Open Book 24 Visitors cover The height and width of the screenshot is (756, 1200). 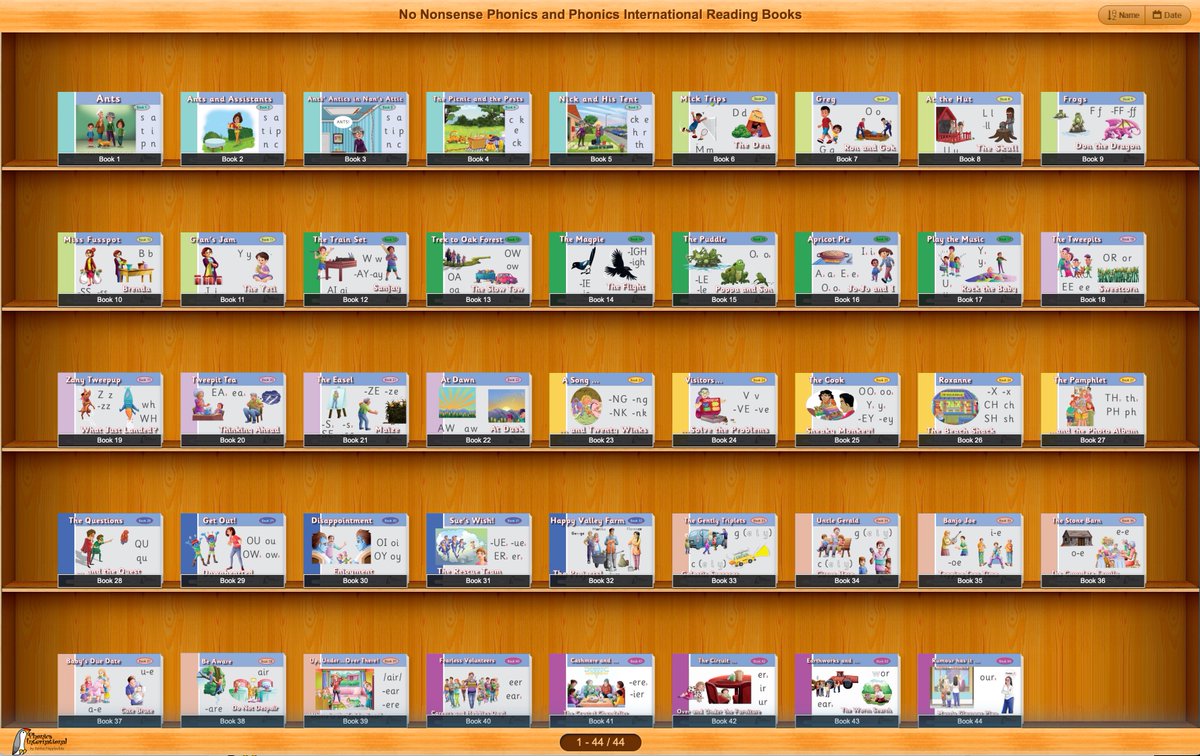tap(725, 410)
